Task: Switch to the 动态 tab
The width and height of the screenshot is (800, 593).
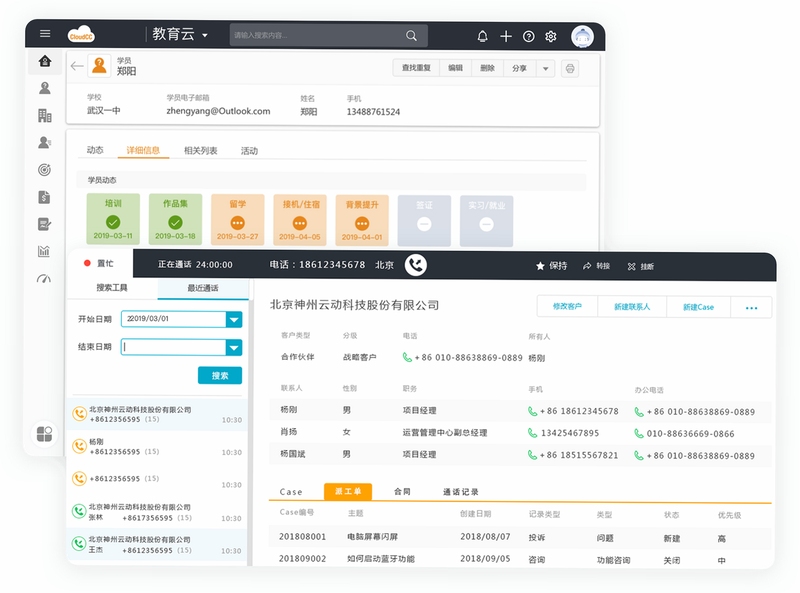Action: pos(95,150)
